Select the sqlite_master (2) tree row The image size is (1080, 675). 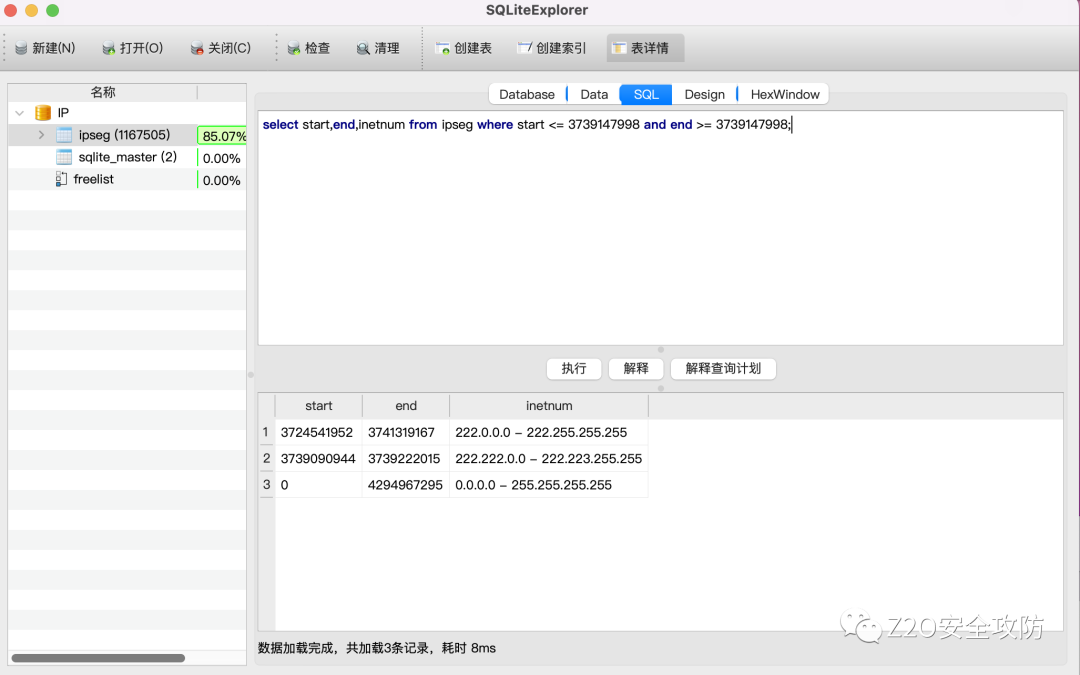coord(127,157)
